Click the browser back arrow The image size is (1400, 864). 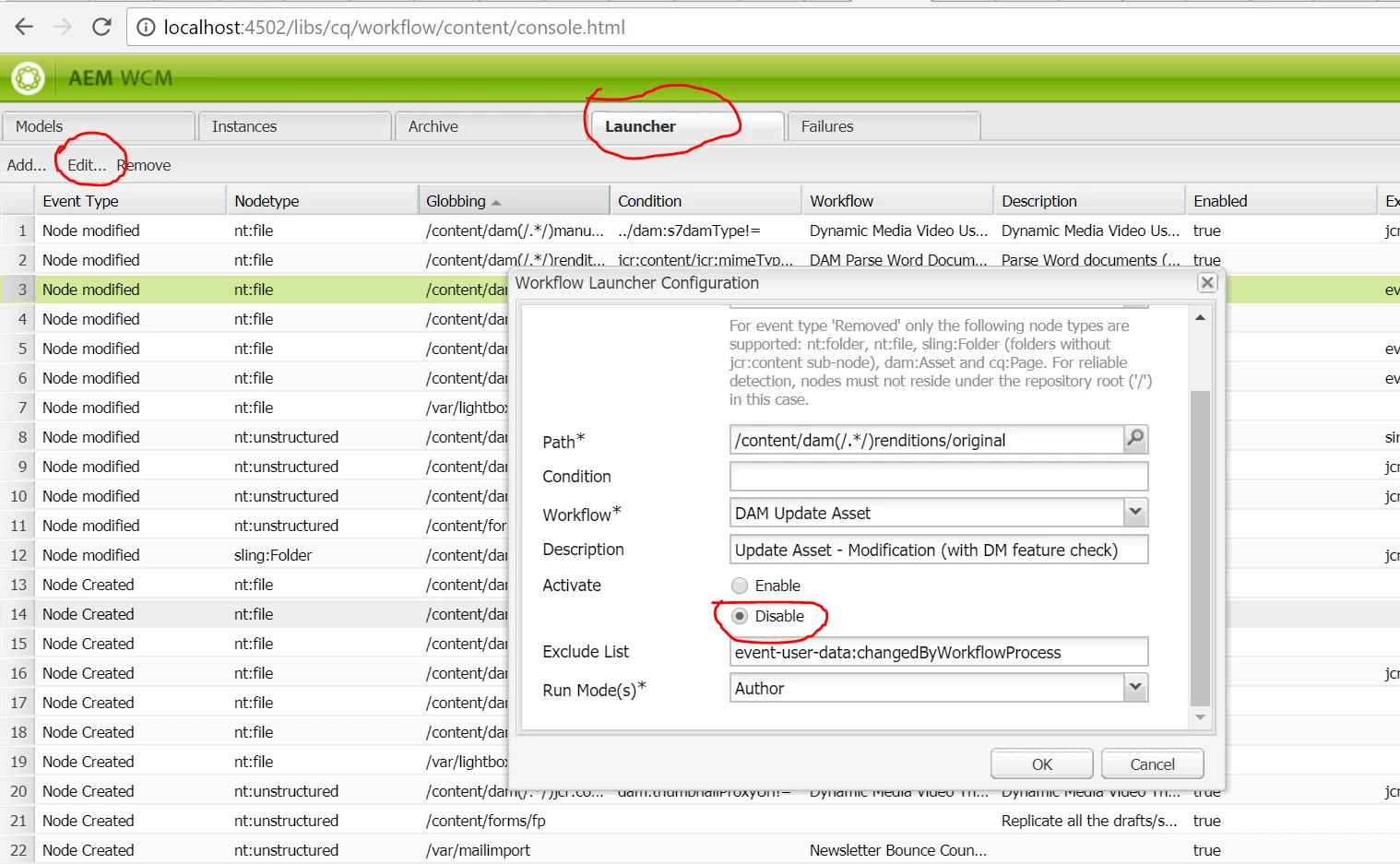(24, 27)
